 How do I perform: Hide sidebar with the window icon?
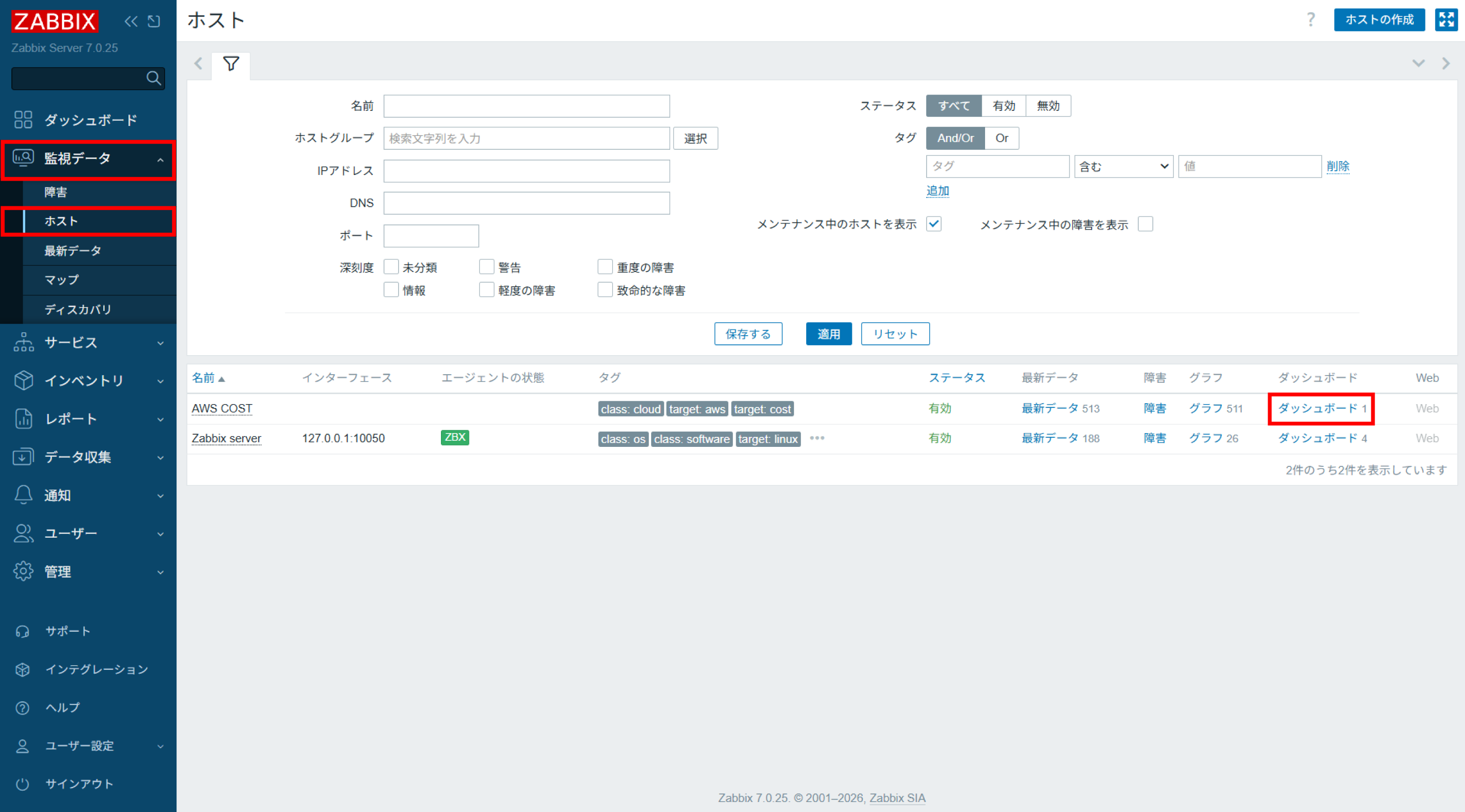pos(154,21)
